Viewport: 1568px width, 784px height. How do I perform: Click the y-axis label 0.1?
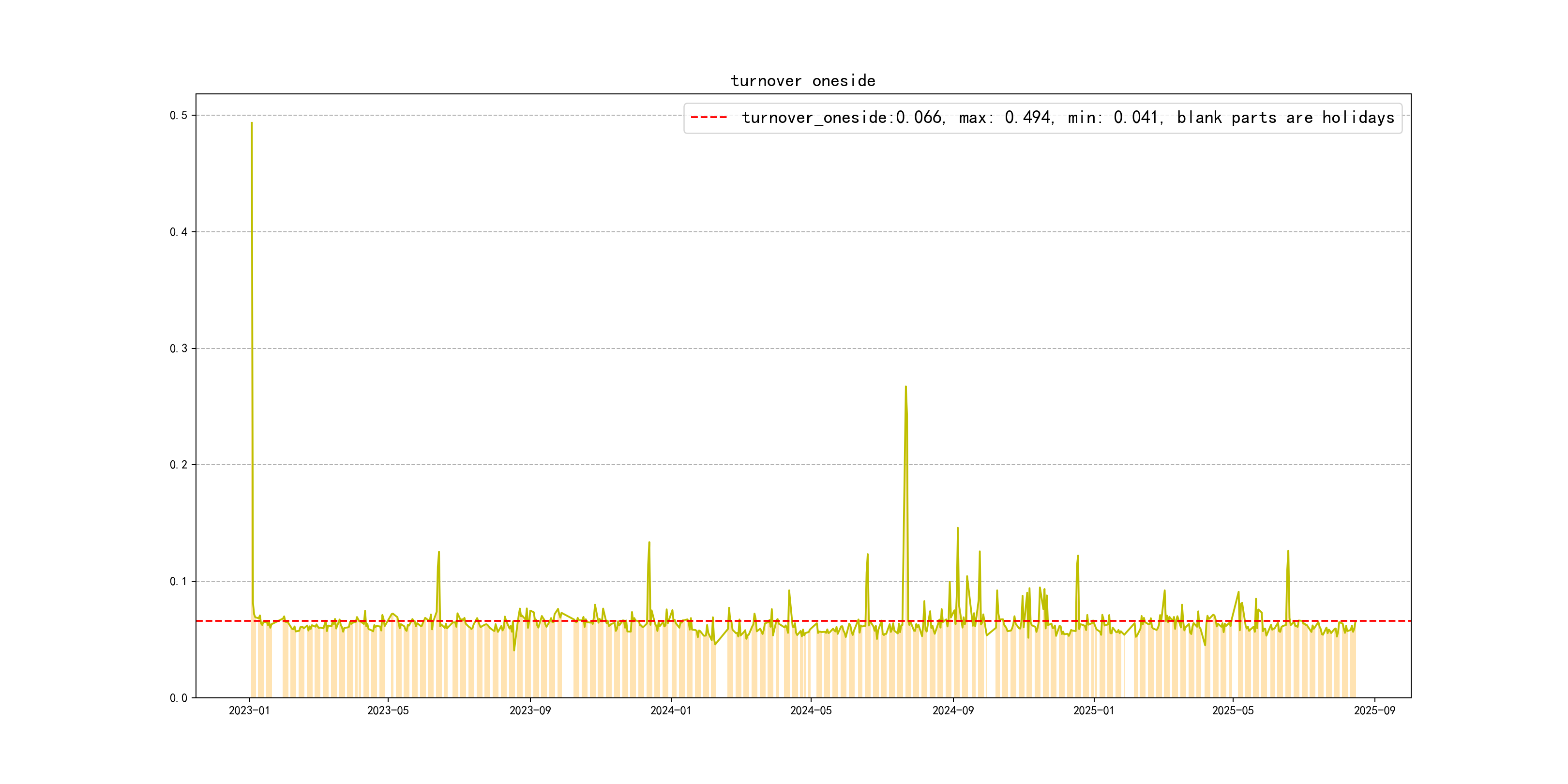click(x=179, y=581)
